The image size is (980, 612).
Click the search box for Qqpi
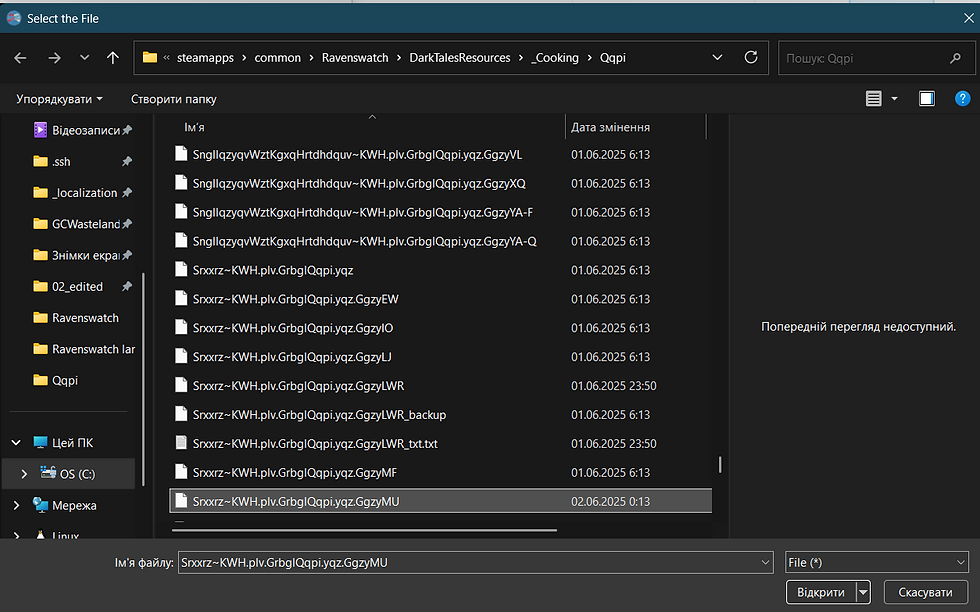click(876, 58)
